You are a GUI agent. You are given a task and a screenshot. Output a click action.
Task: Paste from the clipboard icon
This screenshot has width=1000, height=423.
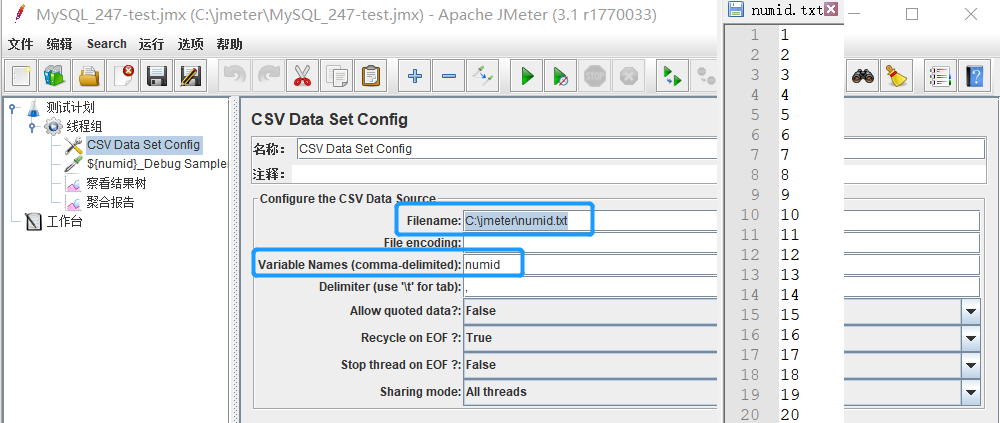370,77
